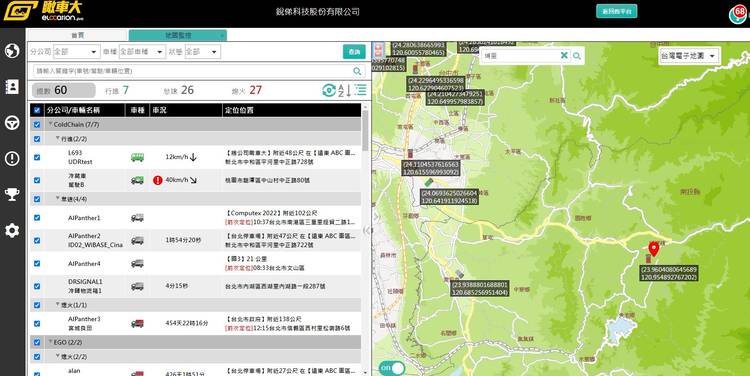Screen dimensions: 750x376
Task: Open the alert exclamation section in sidebar
Action: pos(12,158)
